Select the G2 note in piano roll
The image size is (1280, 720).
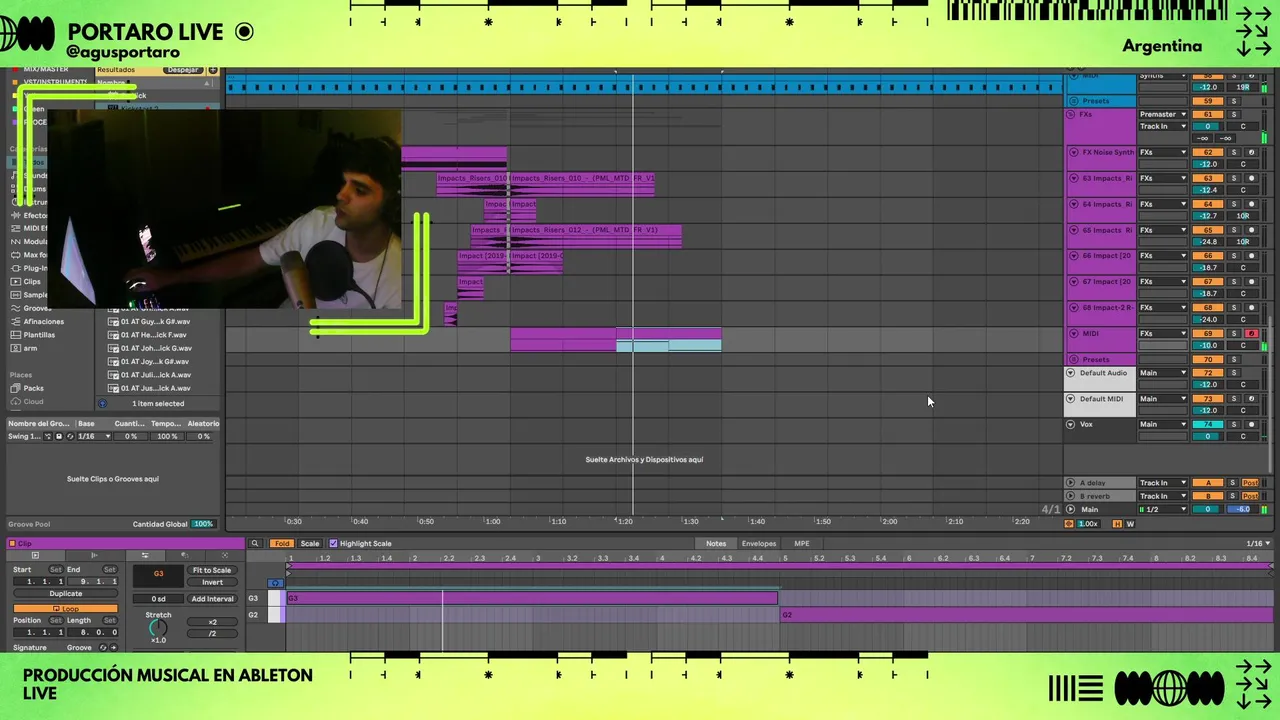point(1026,615)
